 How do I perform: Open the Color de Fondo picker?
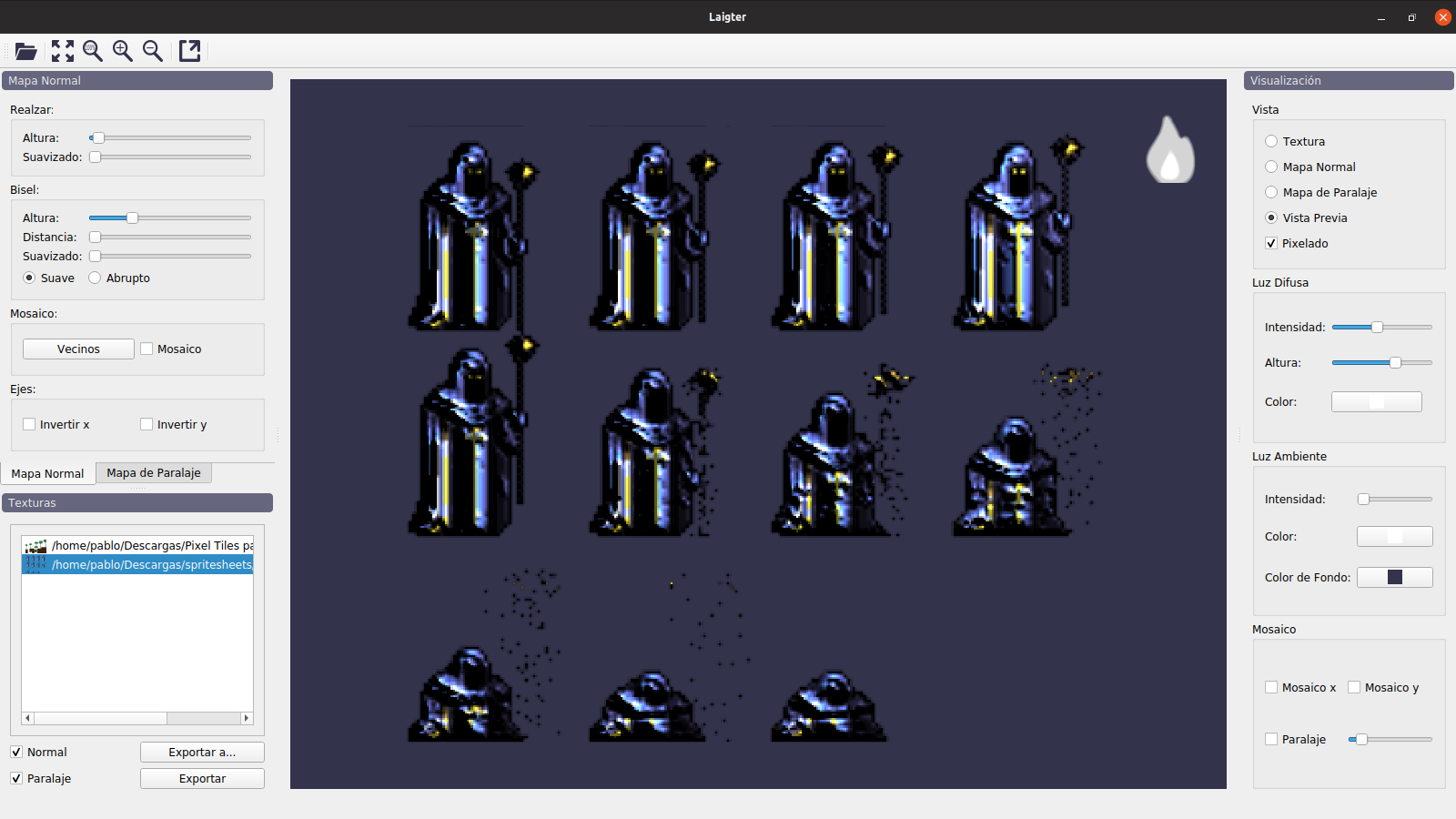(1395, 578)
